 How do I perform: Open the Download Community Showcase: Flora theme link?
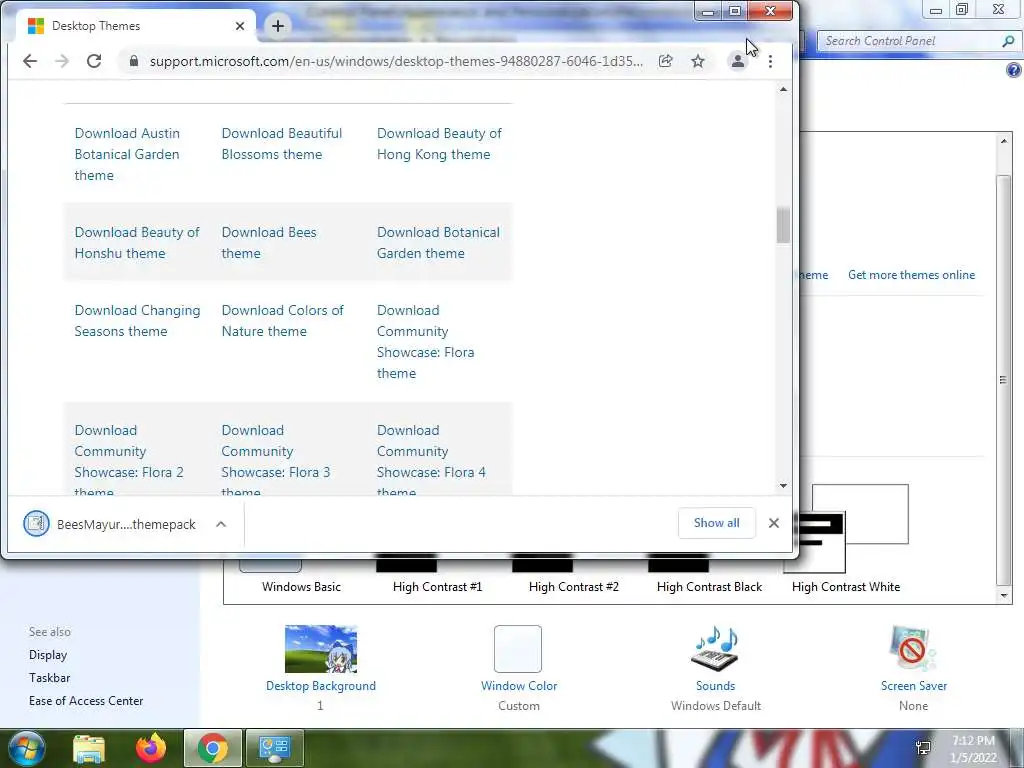pyautogui.click(x=425, y=342)
